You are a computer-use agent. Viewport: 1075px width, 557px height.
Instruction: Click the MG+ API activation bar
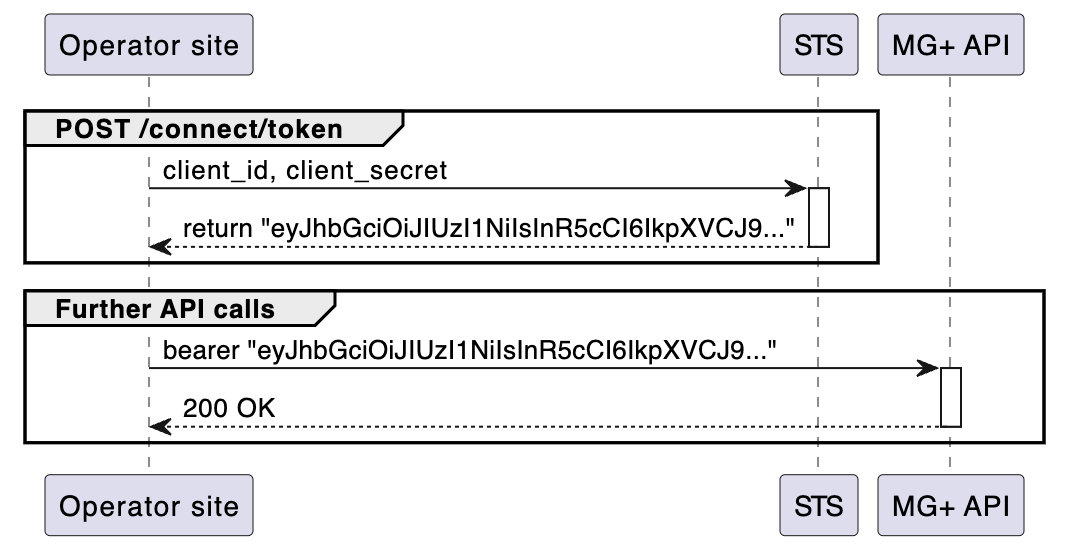tap(950, 396)
